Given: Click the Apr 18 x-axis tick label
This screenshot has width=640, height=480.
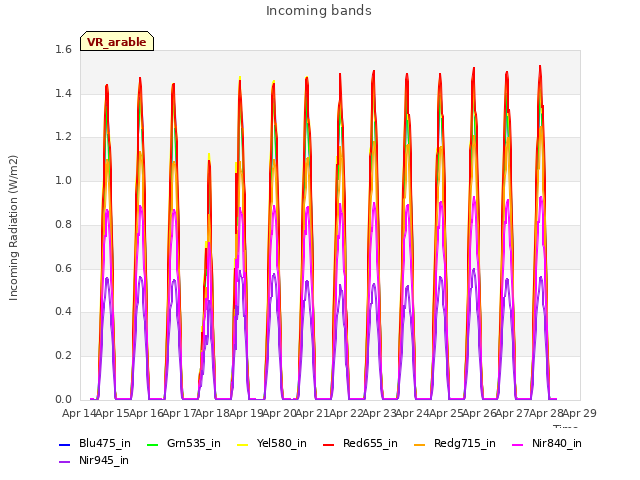Looking at the screenshot, I should [x=212, y=413].
